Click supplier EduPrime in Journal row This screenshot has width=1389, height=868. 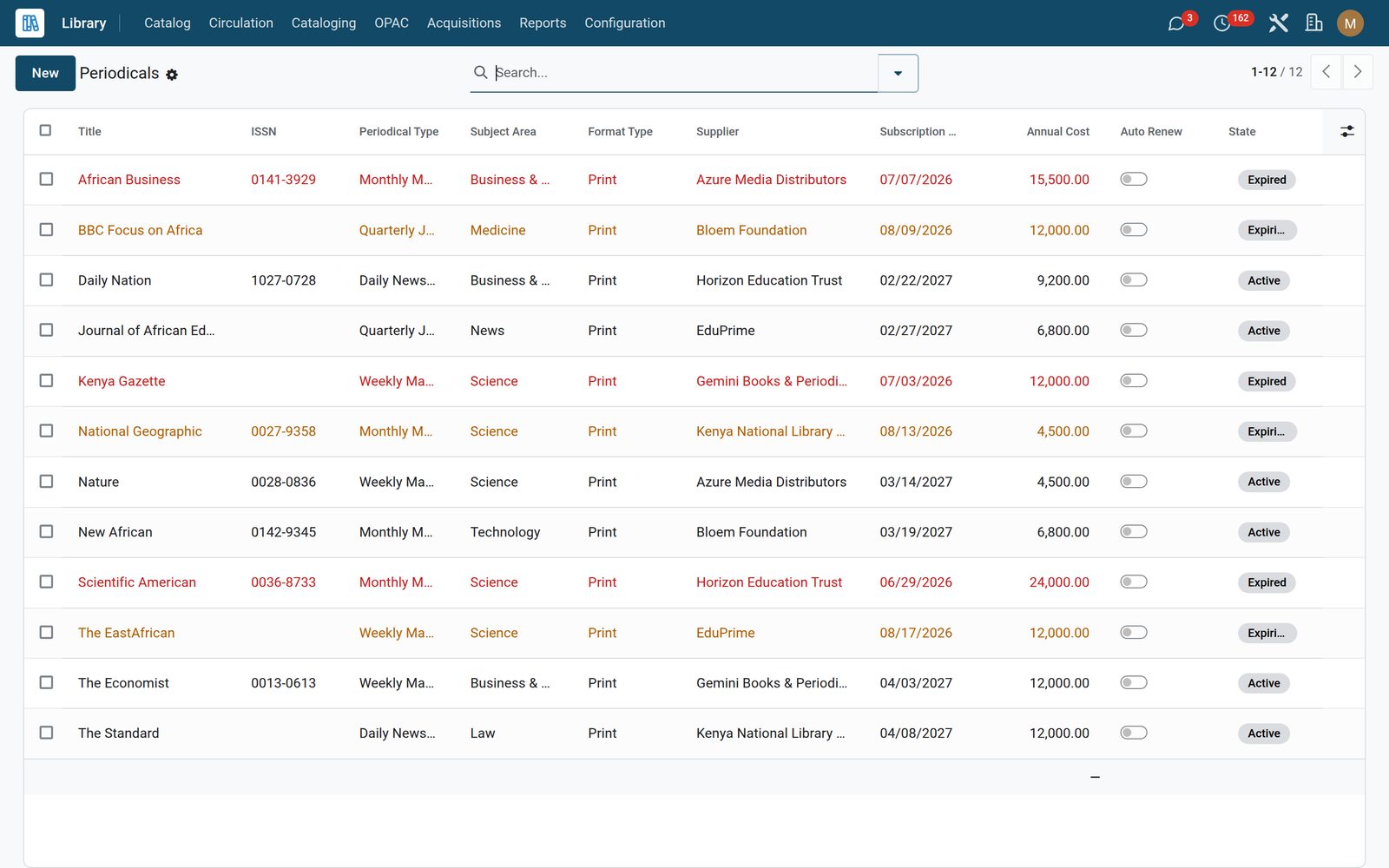point(725,331)
